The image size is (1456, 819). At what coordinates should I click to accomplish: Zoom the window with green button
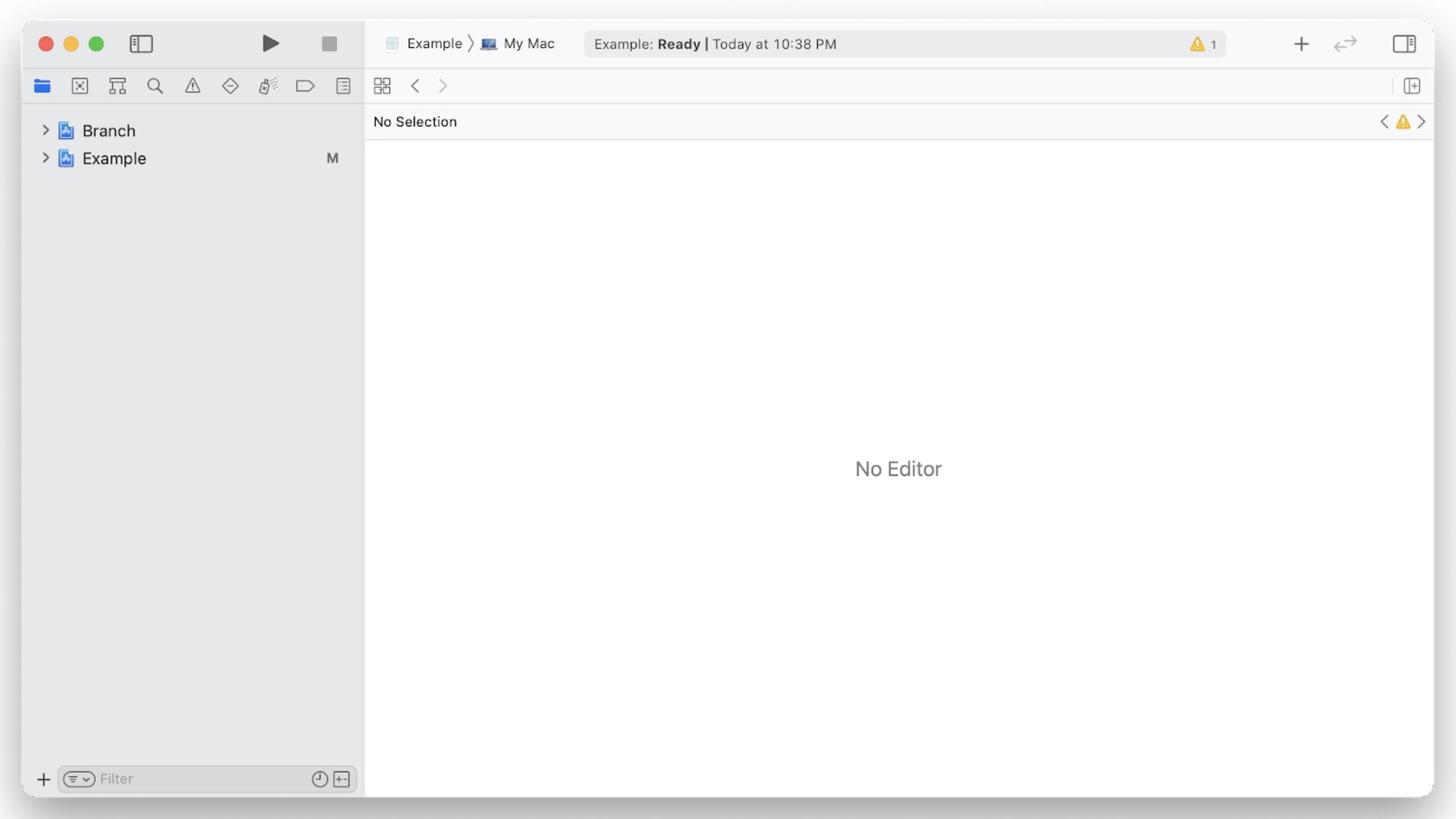pyautogui.click(x=96, y=44)
